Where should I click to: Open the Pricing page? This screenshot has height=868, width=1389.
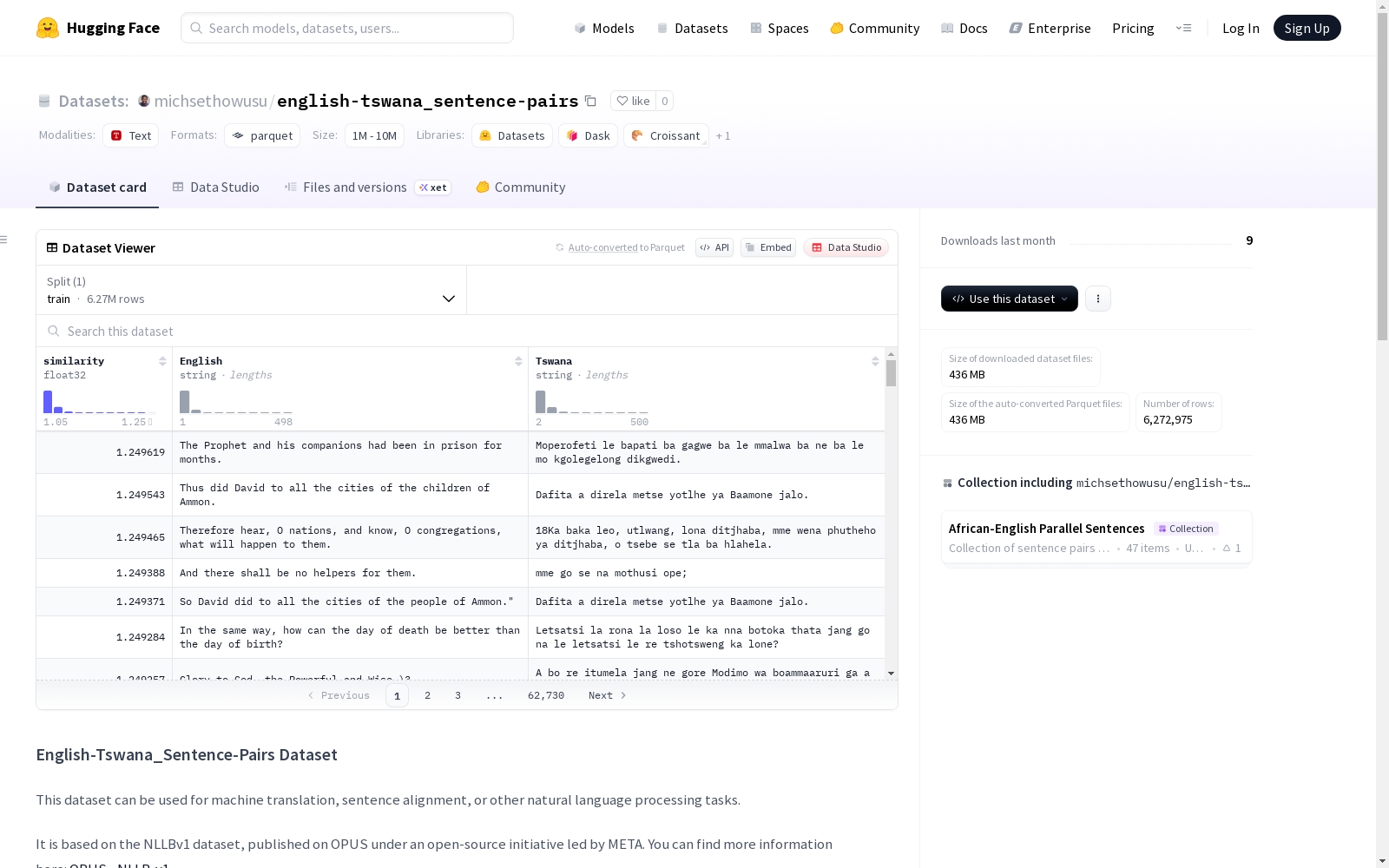pos(1133,28)
